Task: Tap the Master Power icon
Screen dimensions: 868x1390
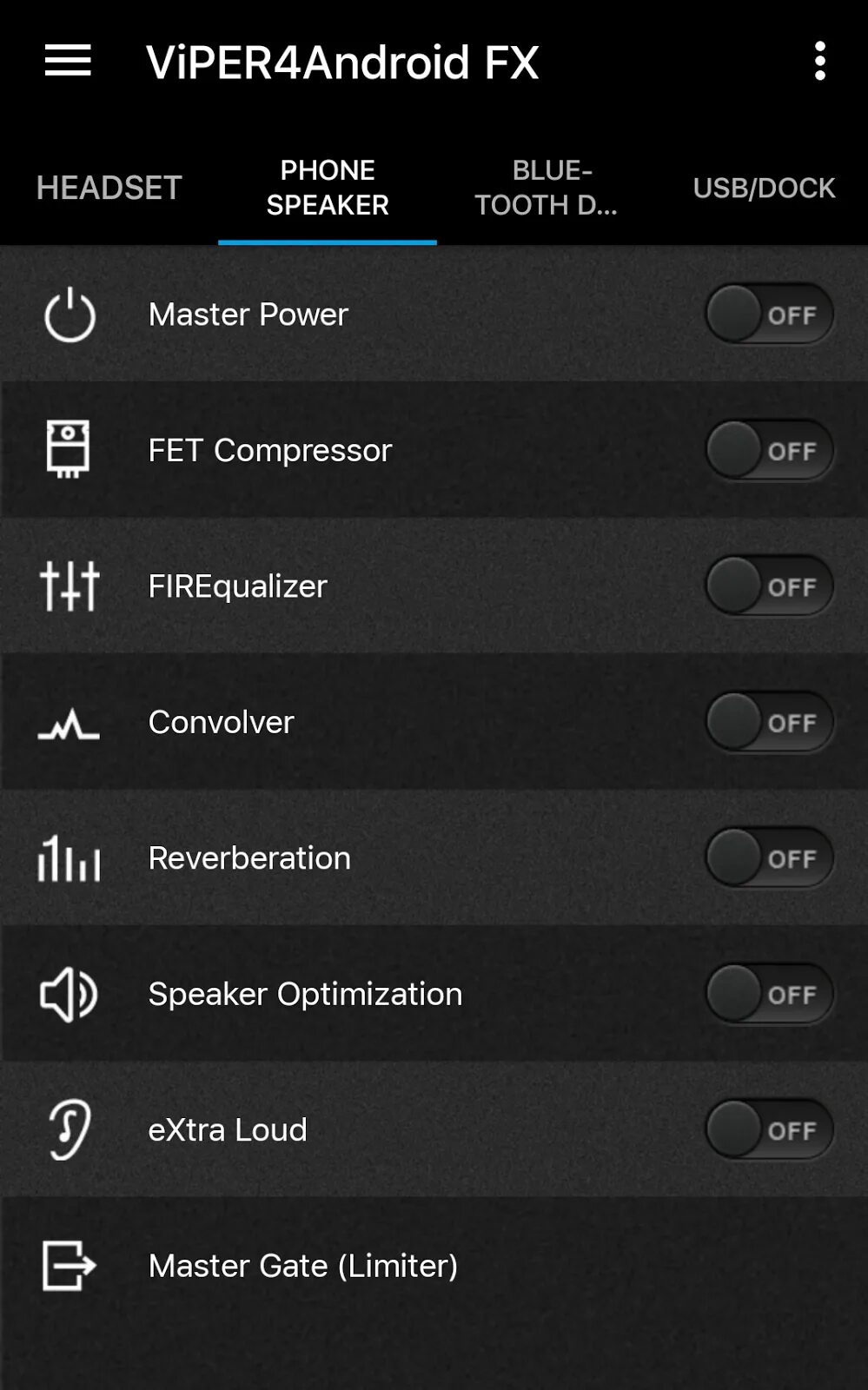Action: [x=70, y=314]
